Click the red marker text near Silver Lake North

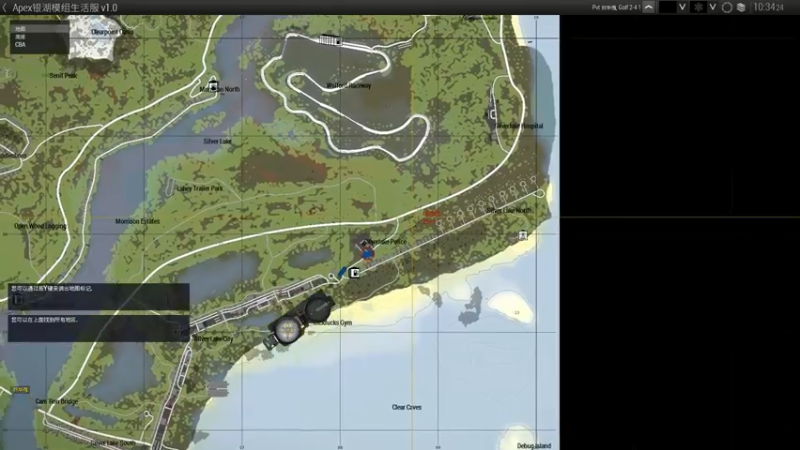pos(431,217)
